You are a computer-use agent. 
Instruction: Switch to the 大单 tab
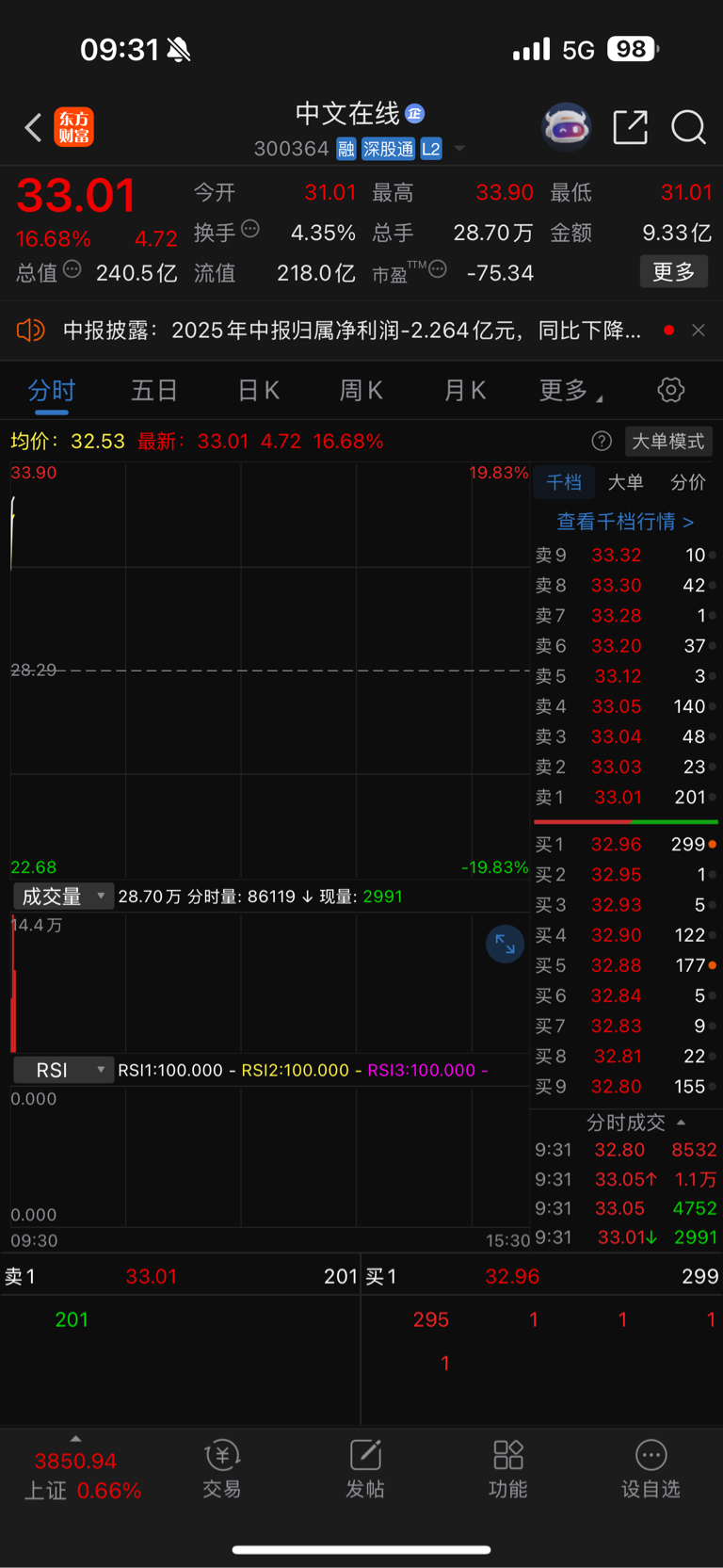(x=625, y=482)
